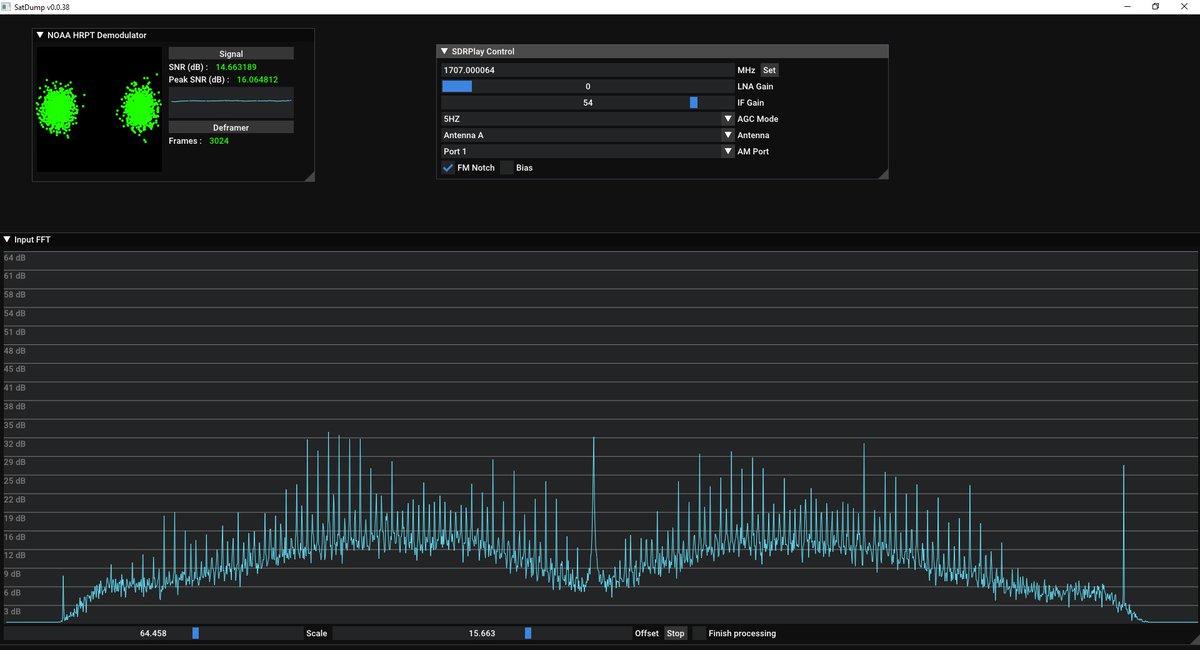This screenshot has height=650, width=1200.
Task: Click the frequency field showing 1707.000064
Action: (587, 70)
